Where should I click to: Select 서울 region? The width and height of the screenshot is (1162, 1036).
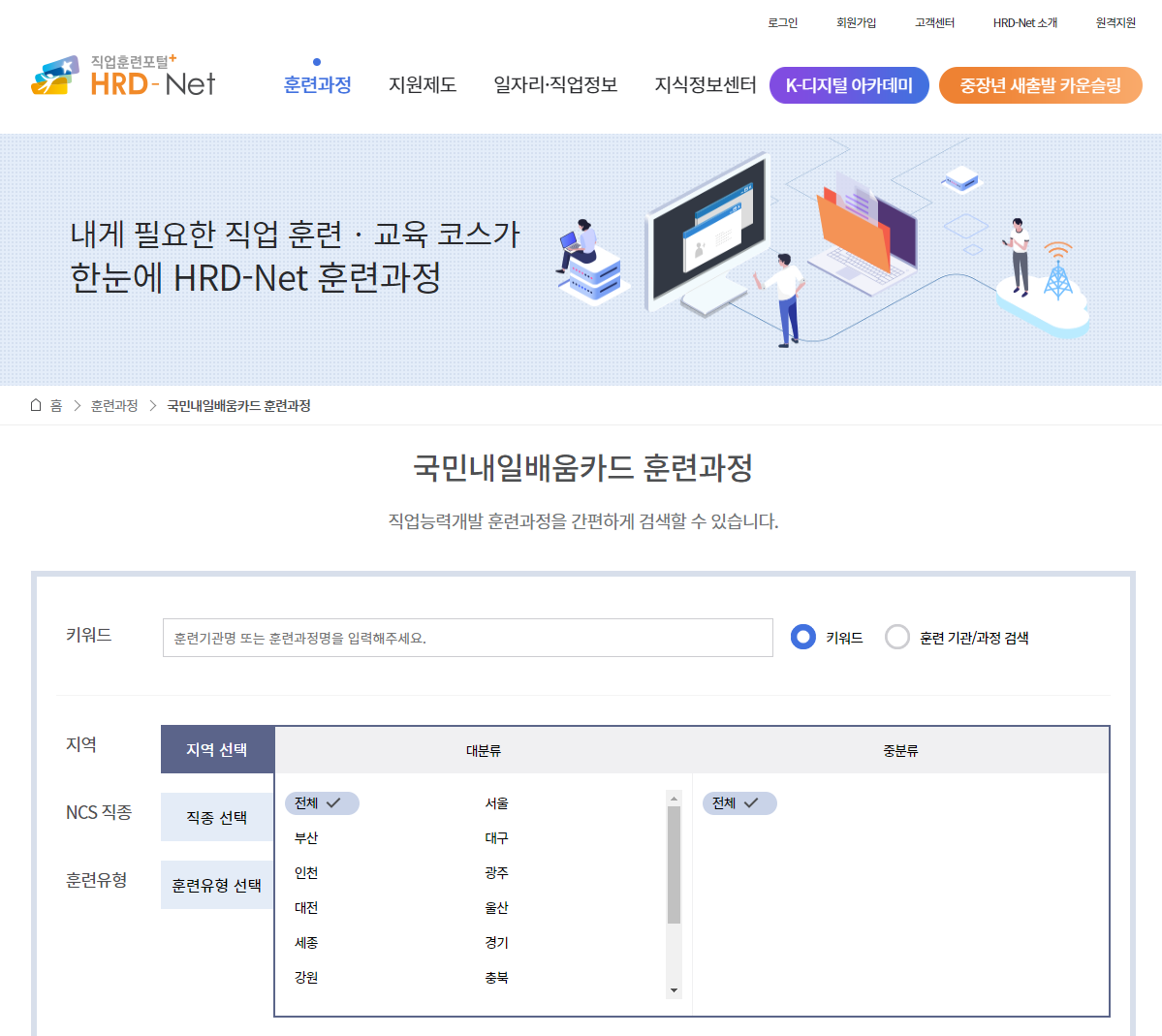pos(496,803)
